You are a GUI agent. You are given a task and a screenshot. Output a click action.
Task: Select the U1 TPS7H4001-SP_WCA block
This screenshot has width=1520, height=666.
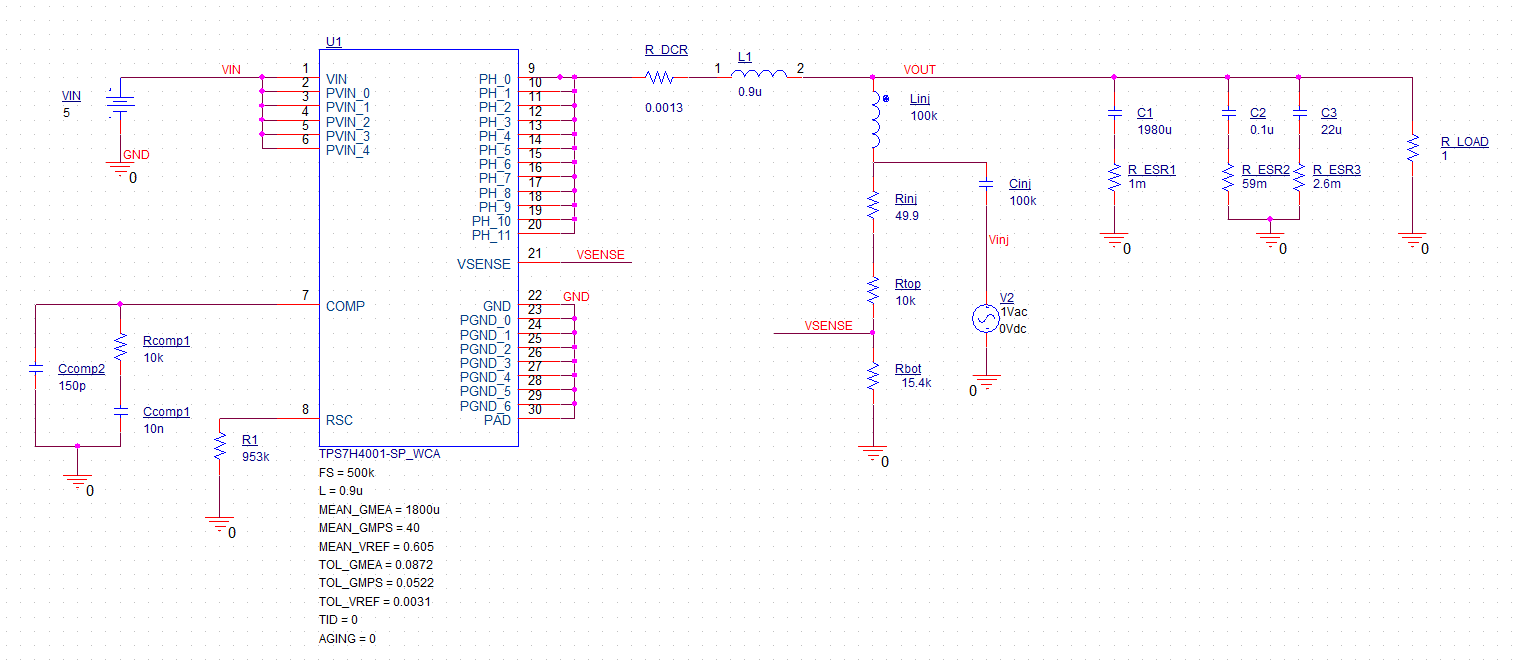point(420,250)
